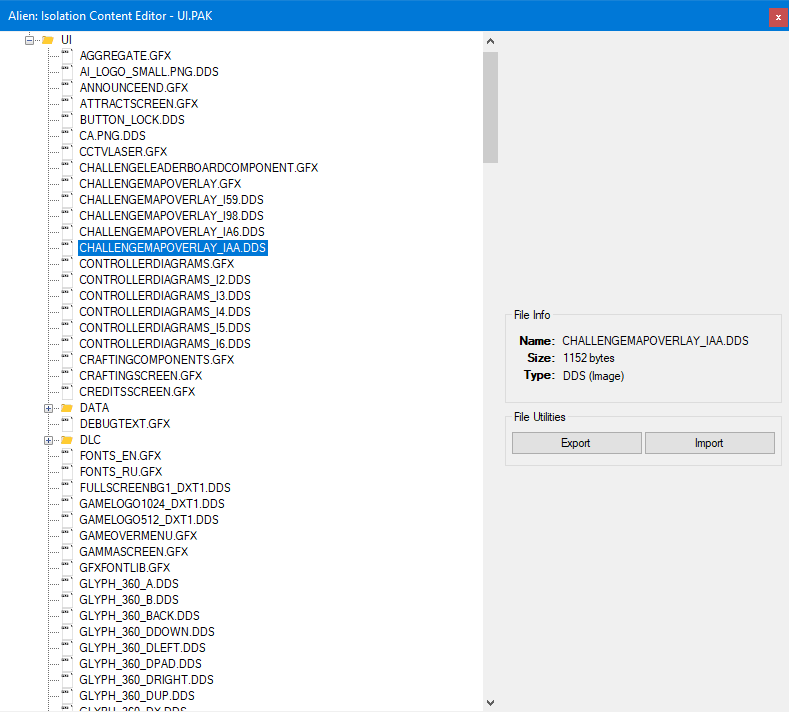Select CONTROLLERDIAGRAMS_I4.DDS file

(x=165, y=312)
